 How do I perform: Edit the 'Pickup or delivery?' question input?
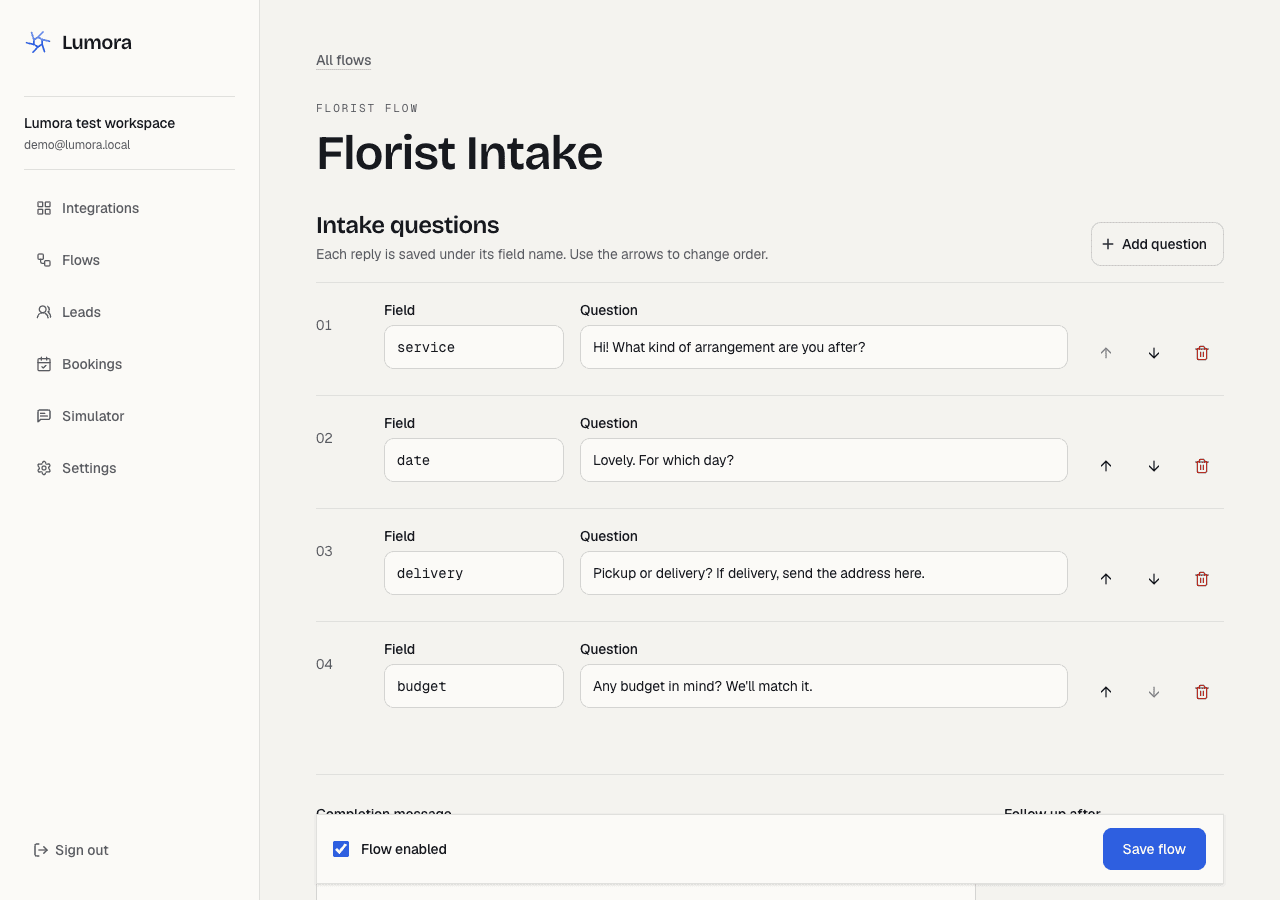click(824, 573)
